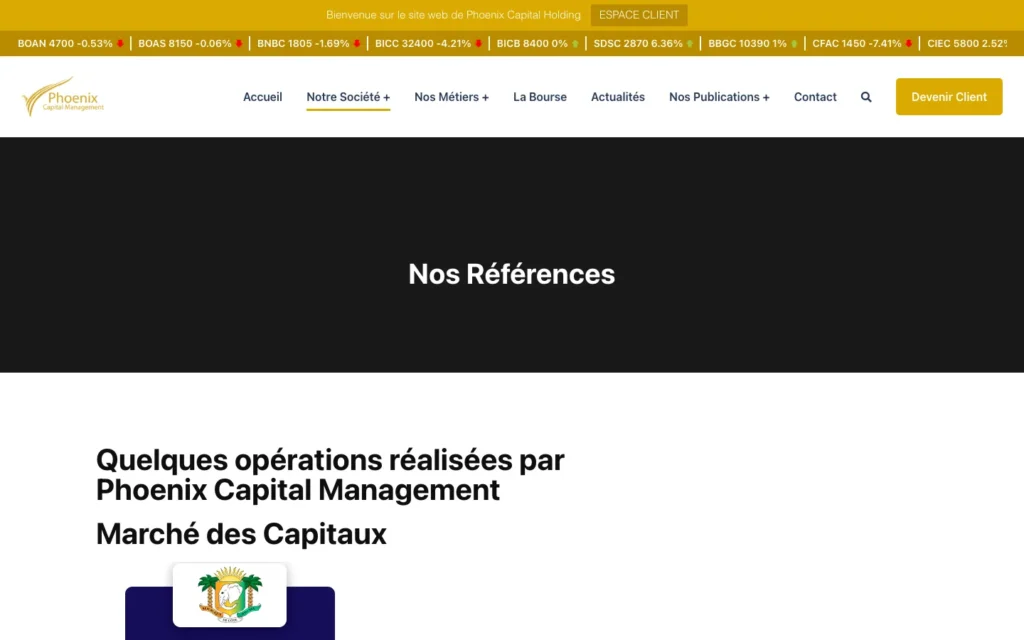
Task: Click the red down arrow beside BOAN
Action: tap(120, 44)
